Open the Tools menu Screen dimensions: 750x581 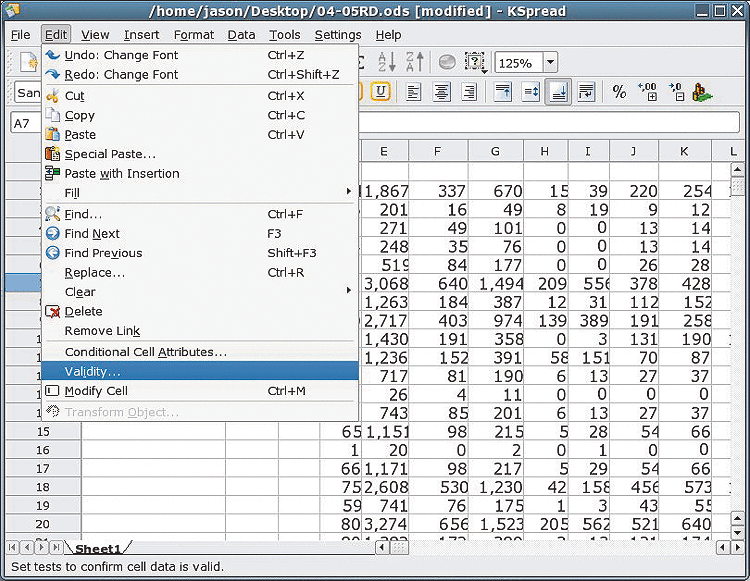click(x=285, y=35)
